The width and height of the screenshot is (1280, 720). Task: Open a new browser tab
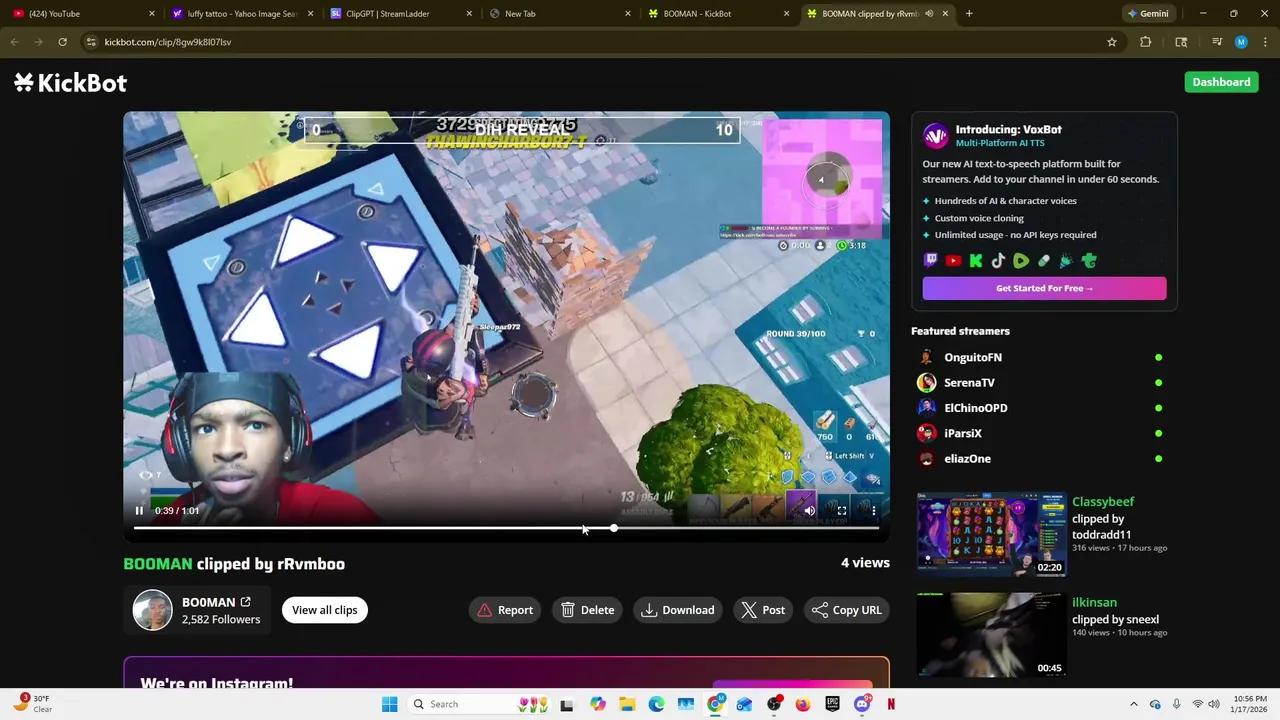click(969, 14)
